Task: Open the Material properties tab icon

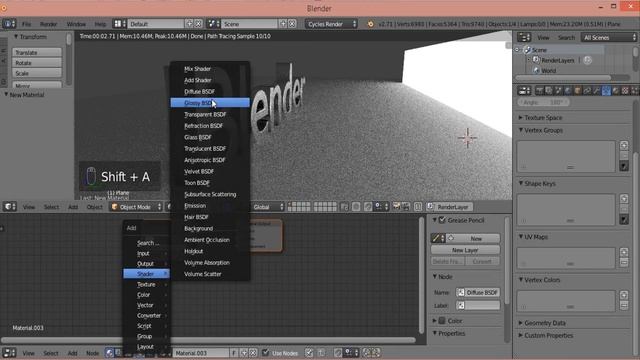Action: (616, 90)
